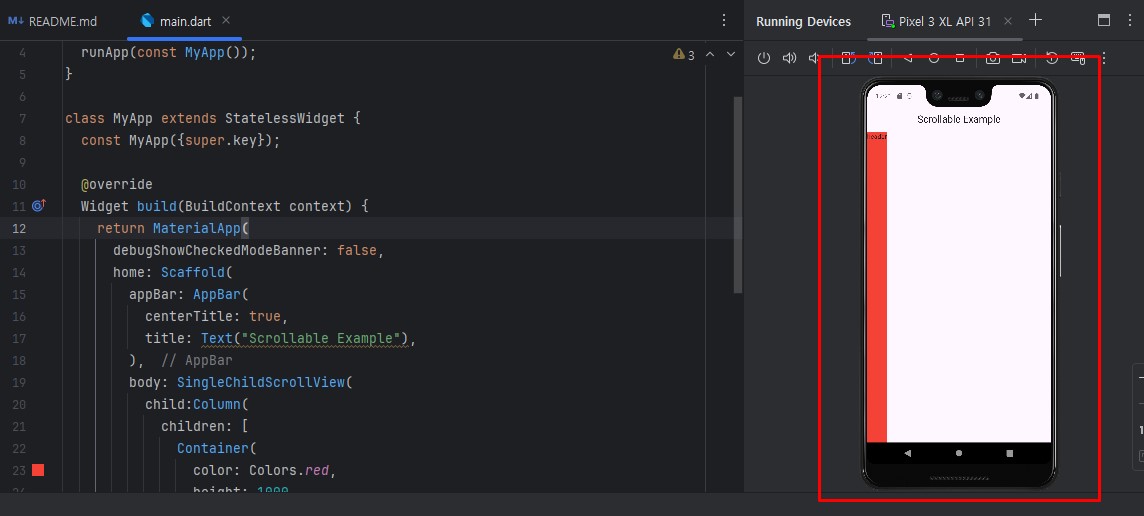Click the Running Devices panel title
This screenshot has width=1144, height=516.
click(x=803, y=21)
